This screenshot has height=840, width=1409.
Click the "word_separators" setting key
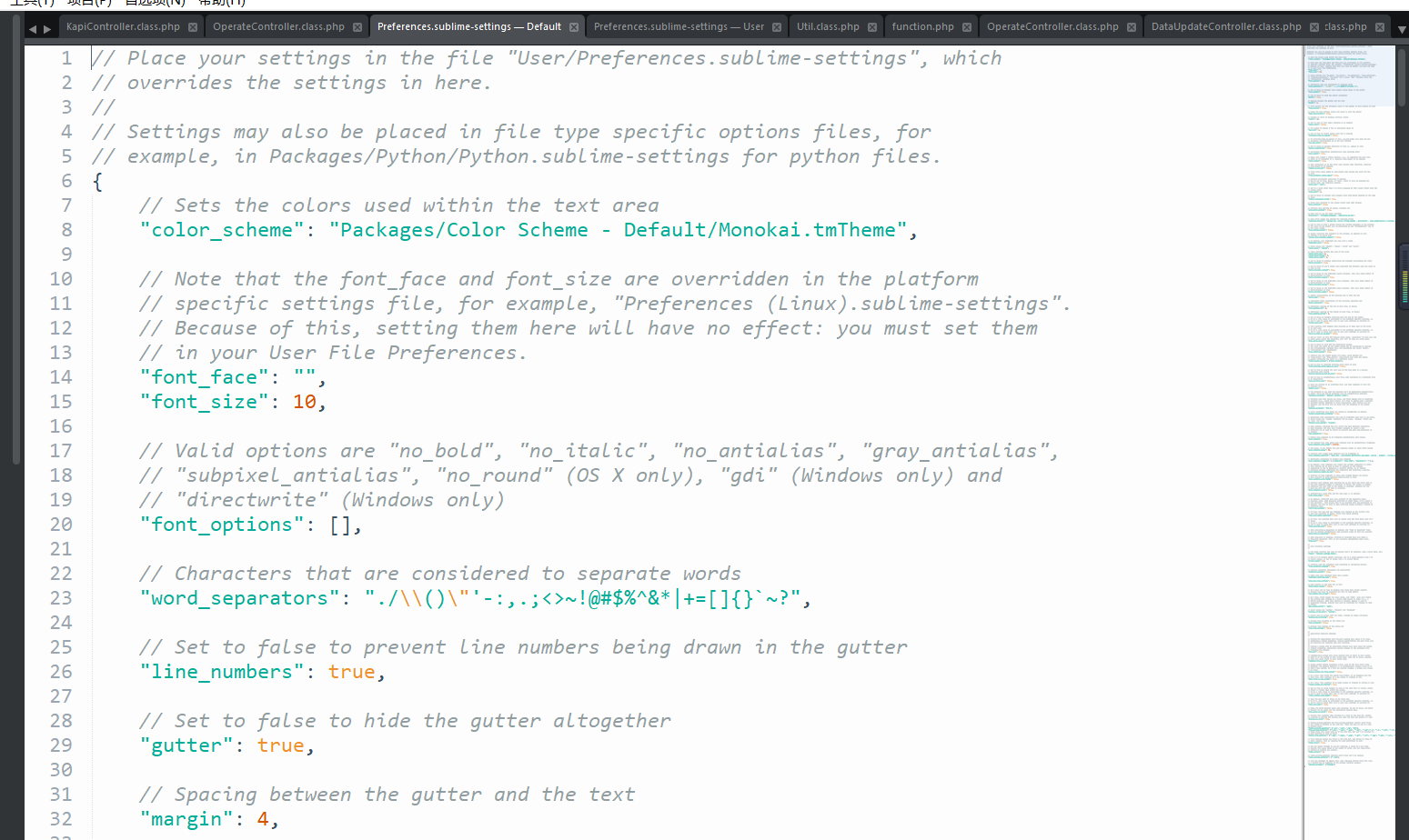[x=240, y=598]
